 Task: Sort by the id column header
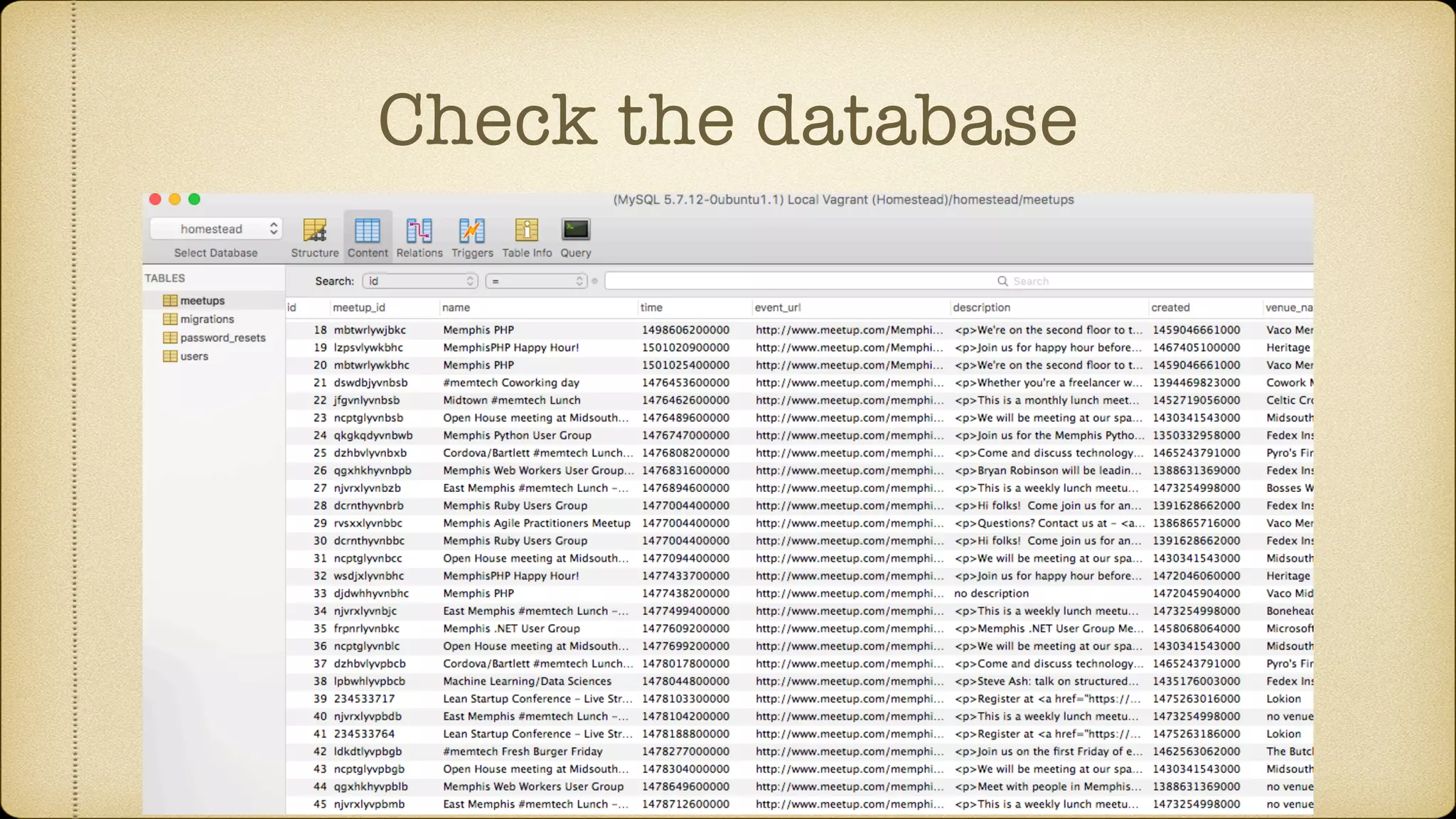(x=308, y=308)
